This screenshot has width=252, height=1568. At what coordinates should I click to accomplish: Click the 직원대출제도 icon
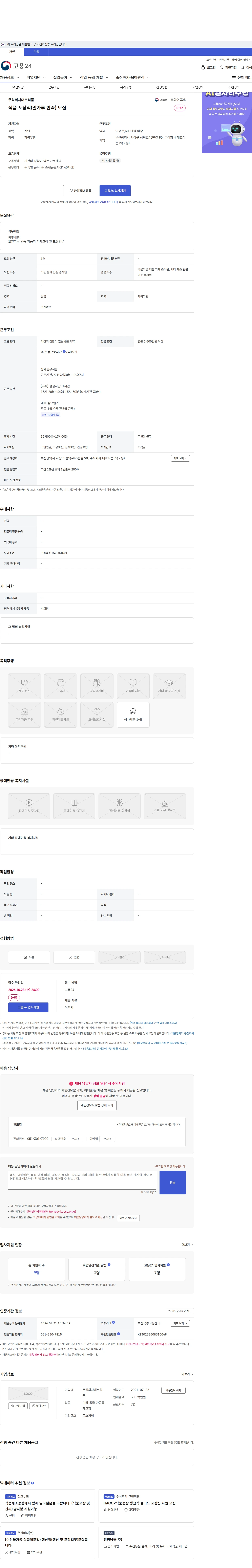[61, 715]
